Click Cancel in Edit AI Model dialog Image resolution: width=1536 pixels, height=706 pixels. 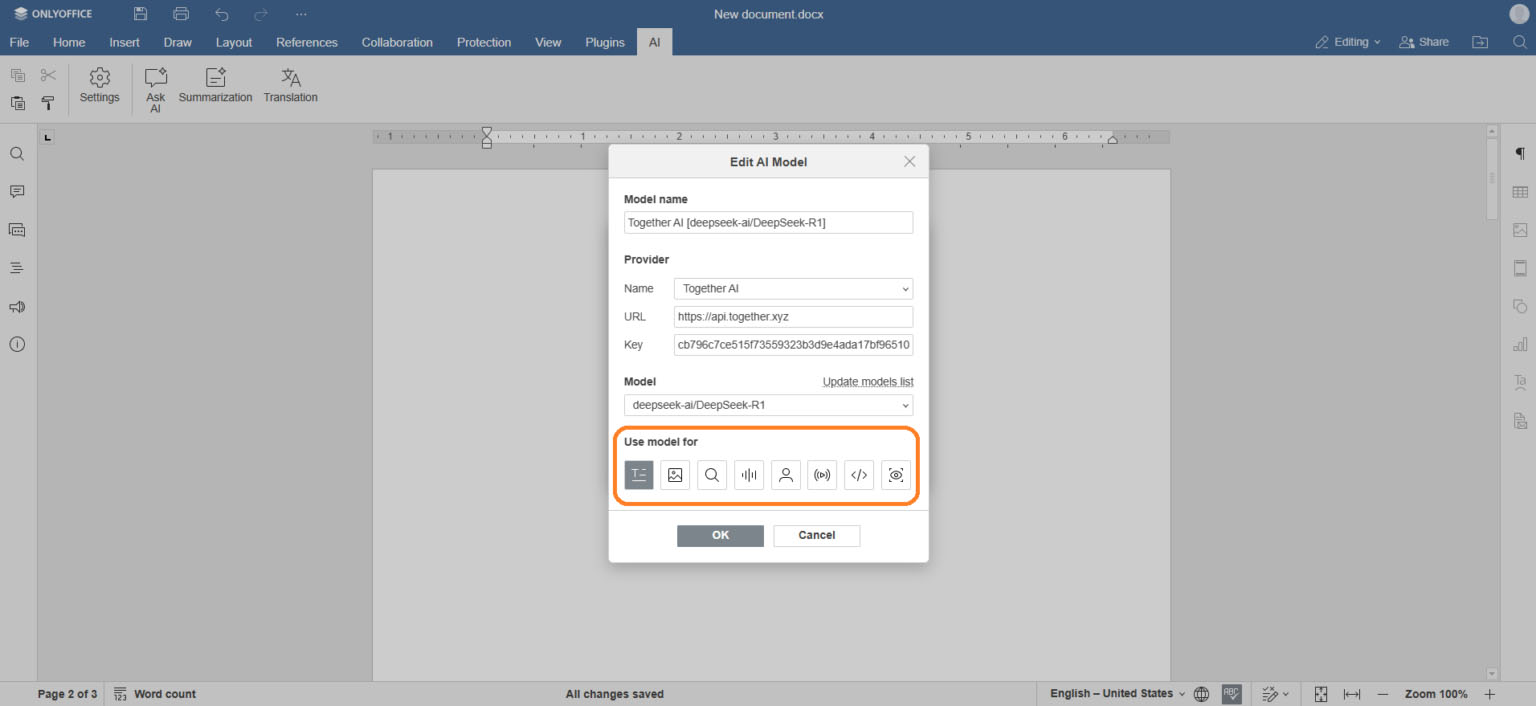[x=817, y=535]
